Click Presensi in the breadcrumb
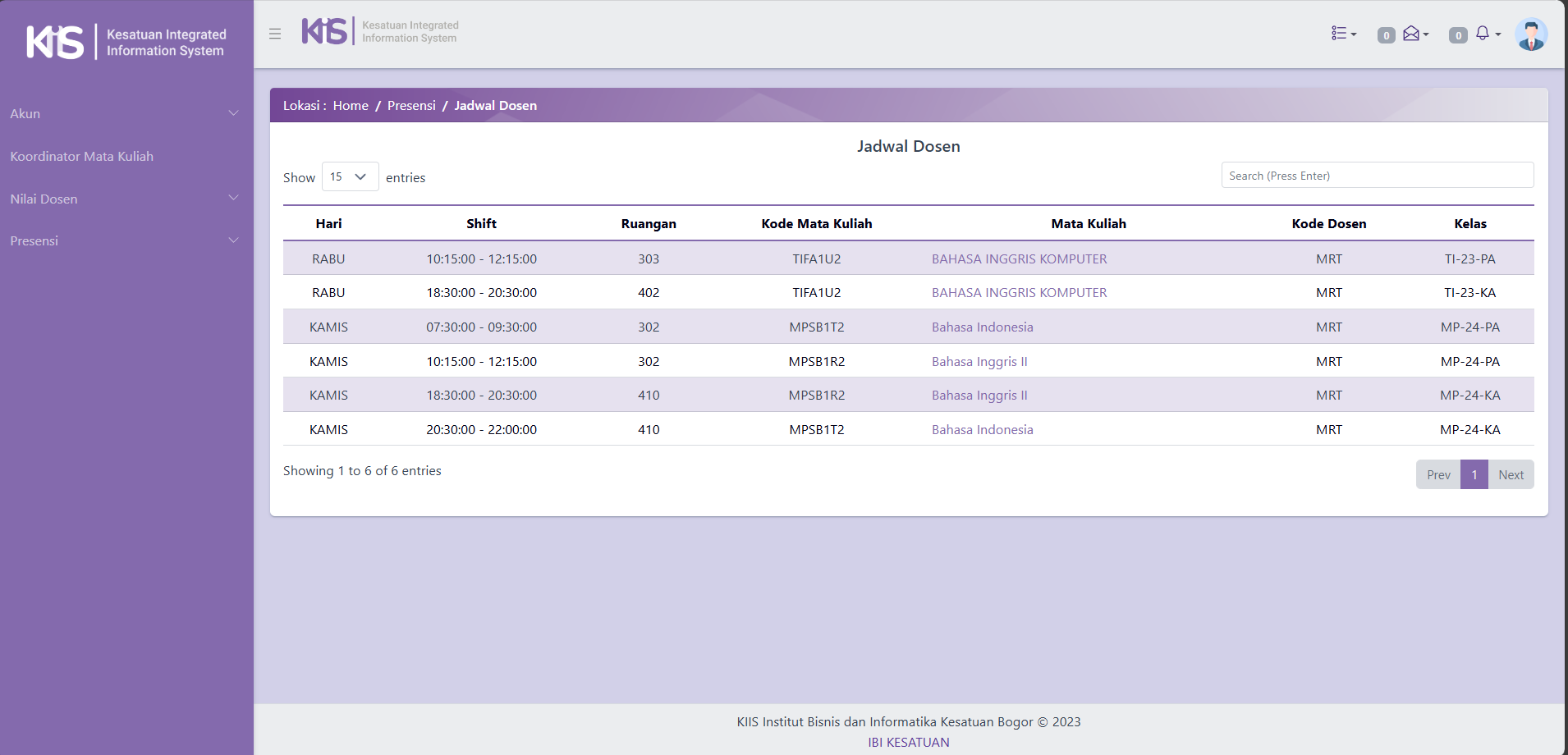 pyautogui.click(x=411, y=106)
